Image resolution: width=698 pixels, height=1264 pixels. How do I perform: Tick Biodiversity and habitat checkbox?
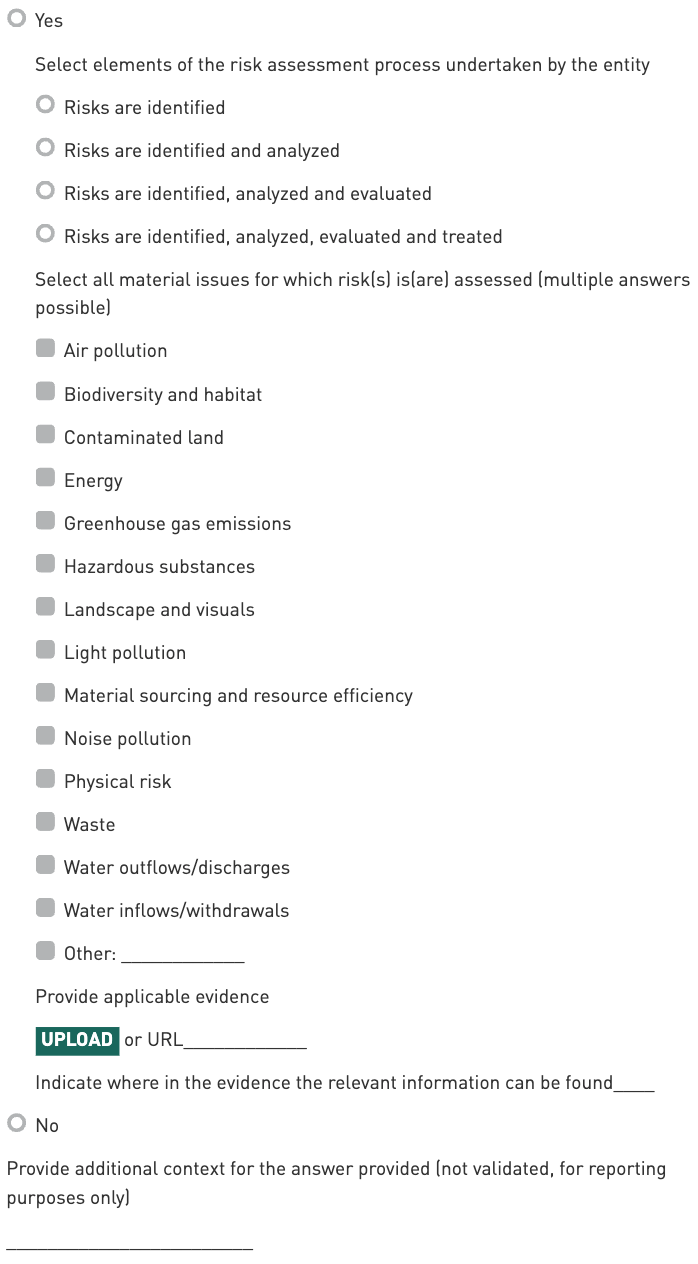[x=45, y=392]
